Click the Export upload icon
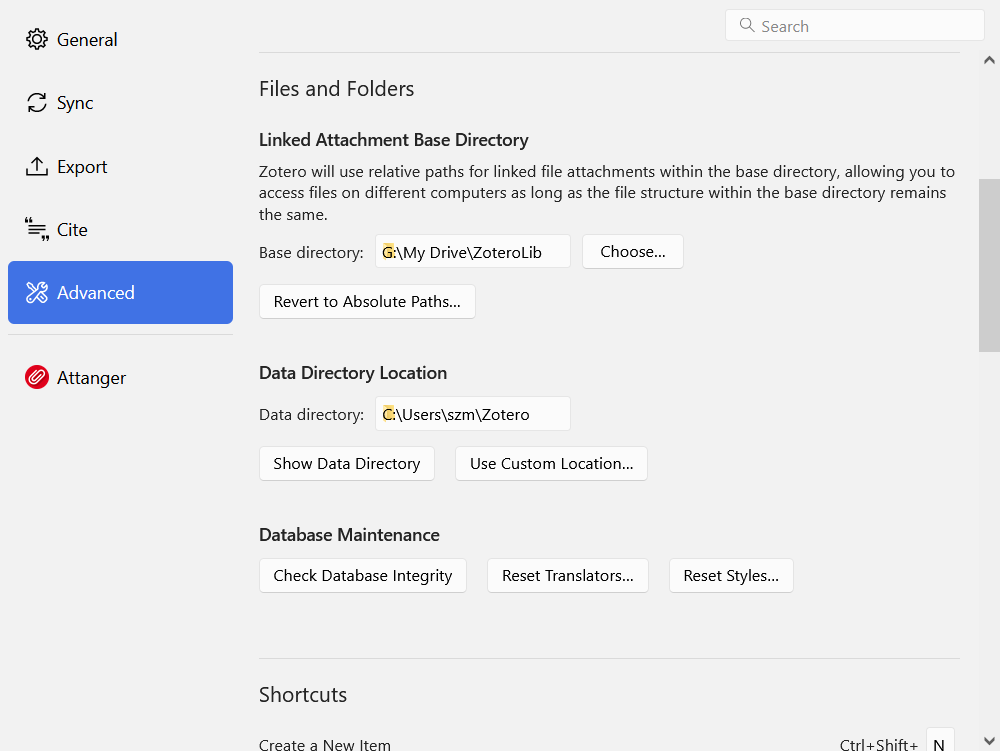1000x751 pixels. tap(36, 166)
